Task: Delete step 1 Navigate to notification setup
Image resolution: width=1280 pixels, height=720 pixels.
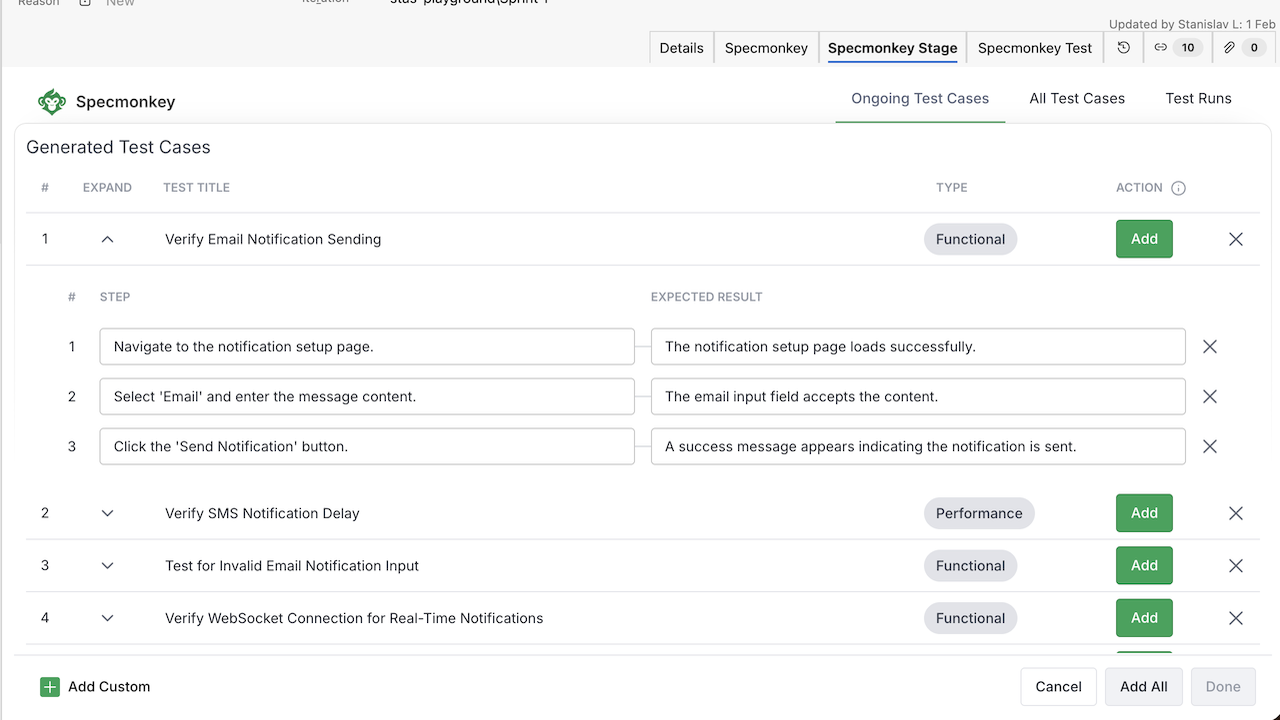Action: coord(1210,347)
